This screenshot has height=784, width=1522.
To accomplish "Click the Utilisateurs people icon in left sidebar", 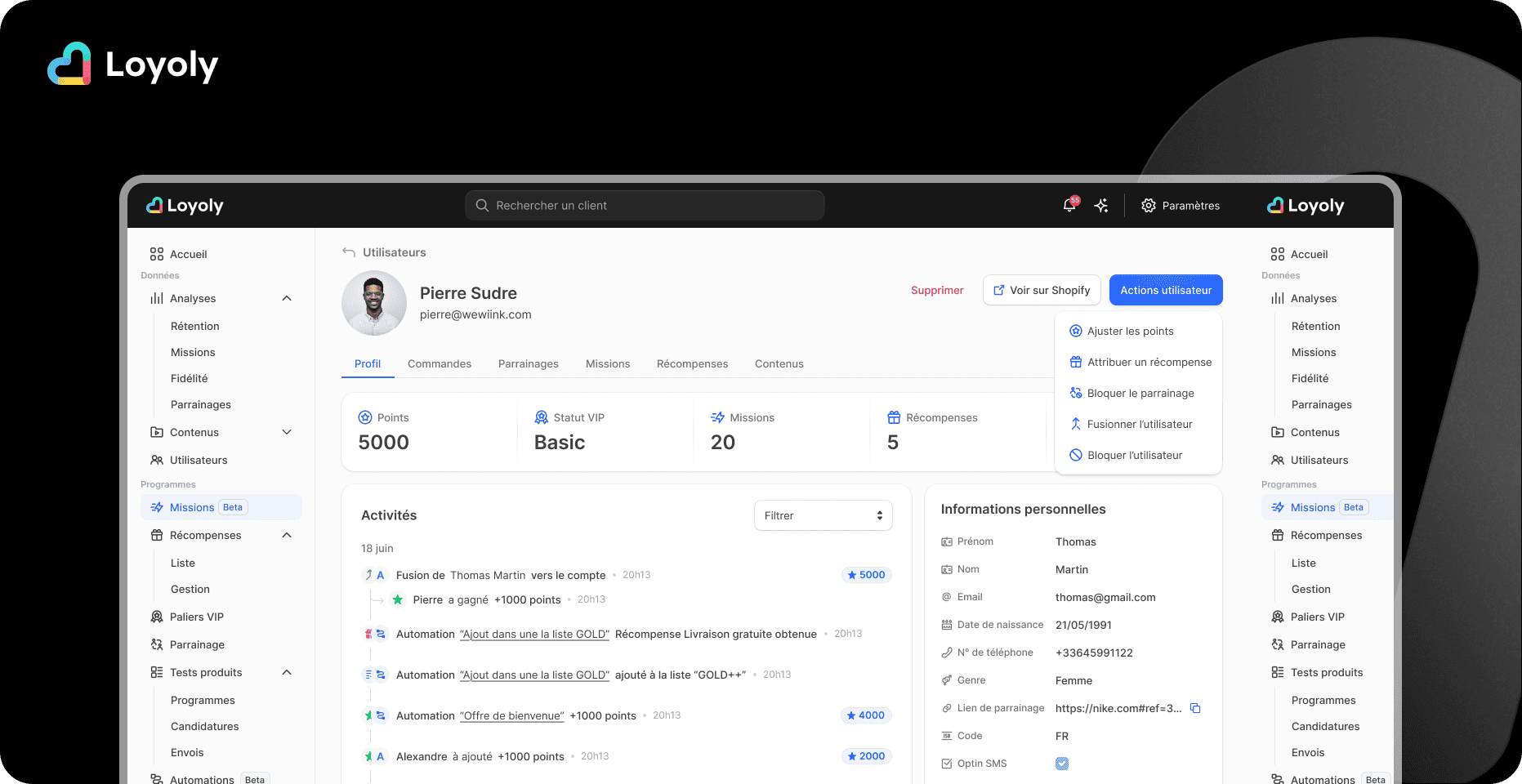I will pos(157,460).
